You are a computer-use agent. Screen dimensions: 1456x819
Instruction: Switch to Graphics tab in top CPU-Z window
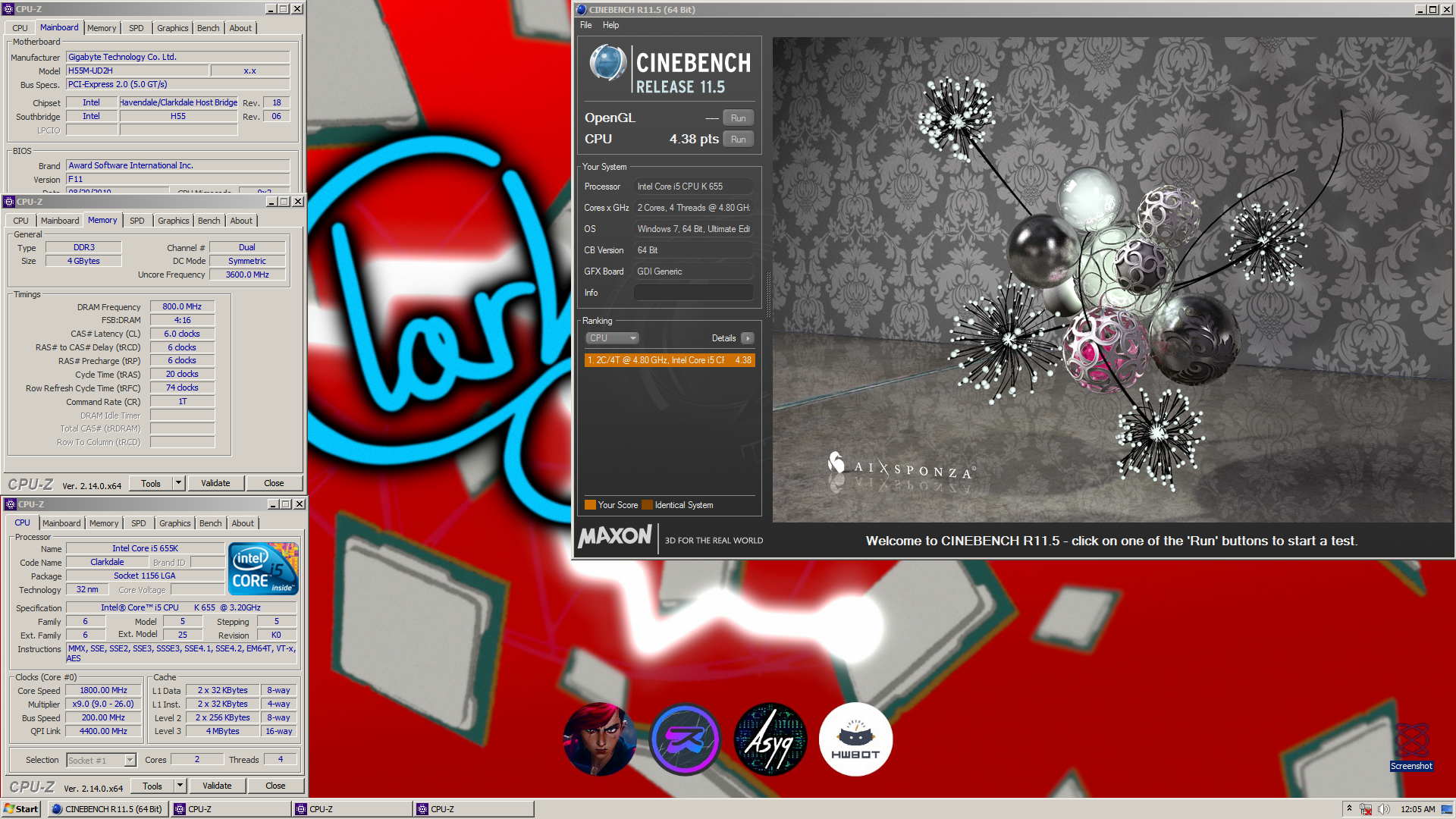click(173, 28)
